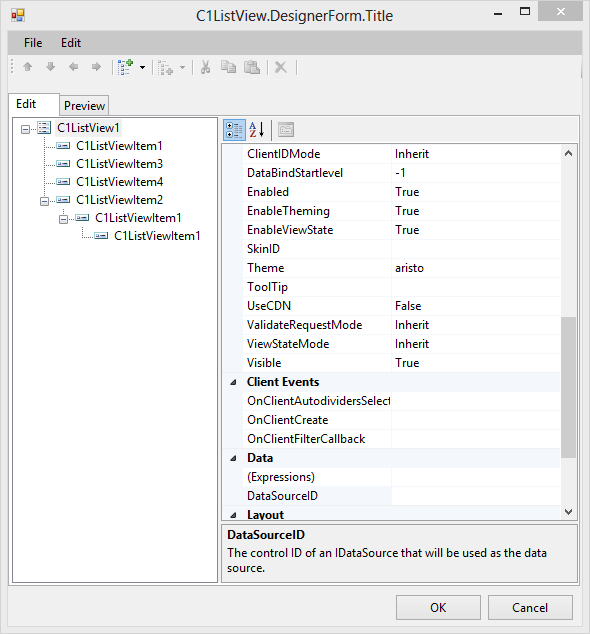Toggle the Alphabetical sort button in the property grid
Screen dimensions: 590x634
pyautogui.click(x=257, y=130)
